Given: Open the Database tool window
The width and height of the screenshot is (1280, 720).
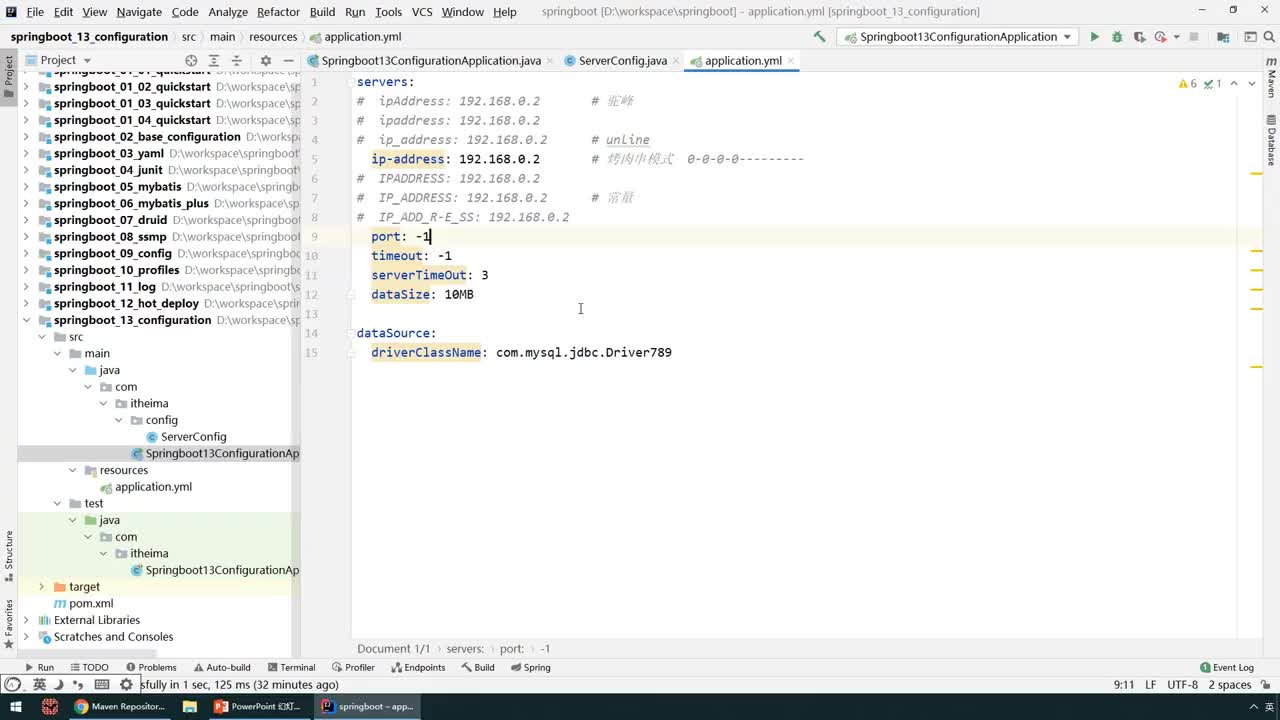Looking at the screenshot, I should tap(1272, 140).
